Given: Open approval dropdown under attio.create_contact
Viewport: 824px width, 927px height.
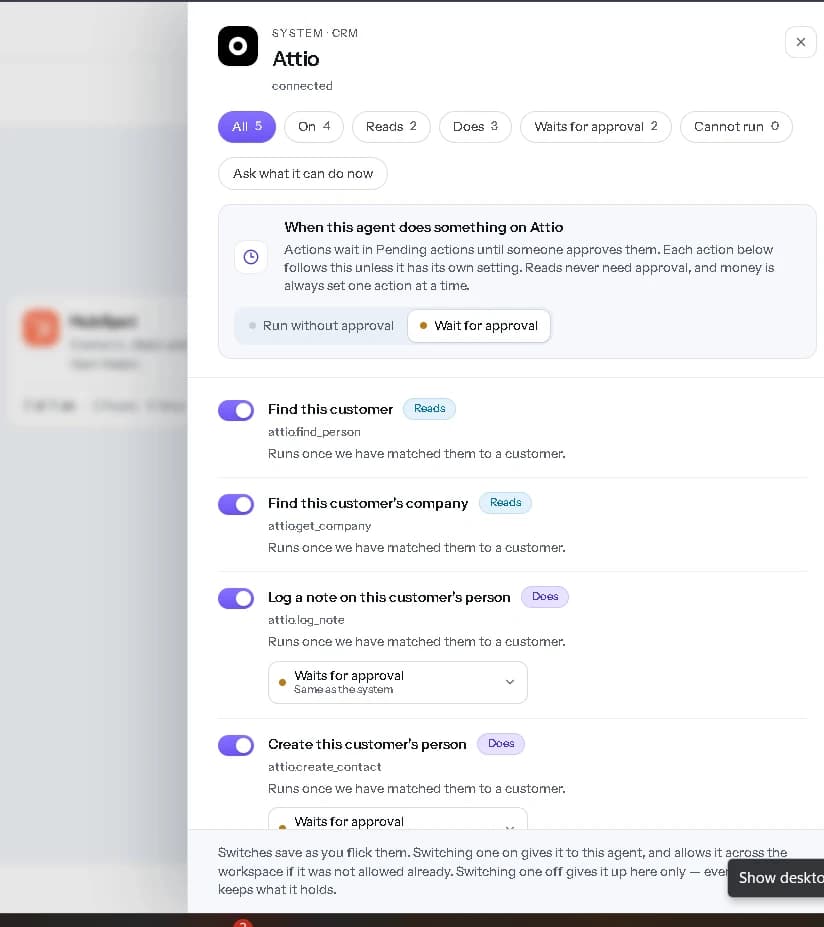Looking at the screenshot, I should click(398, 819).
